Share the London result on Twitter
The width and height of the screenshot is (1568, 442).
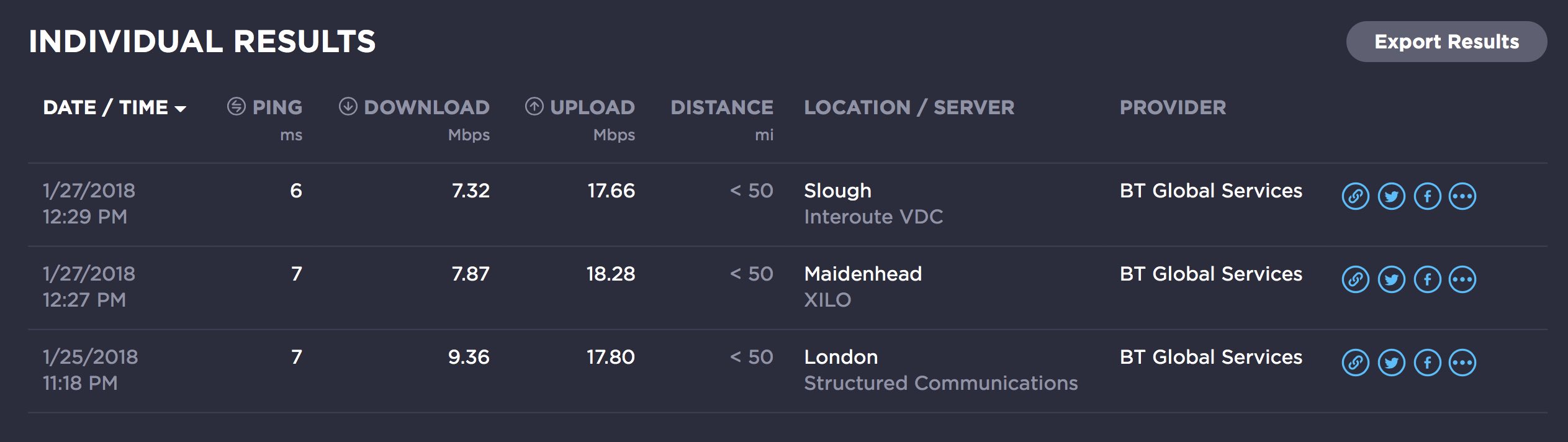coord(1391,363)
